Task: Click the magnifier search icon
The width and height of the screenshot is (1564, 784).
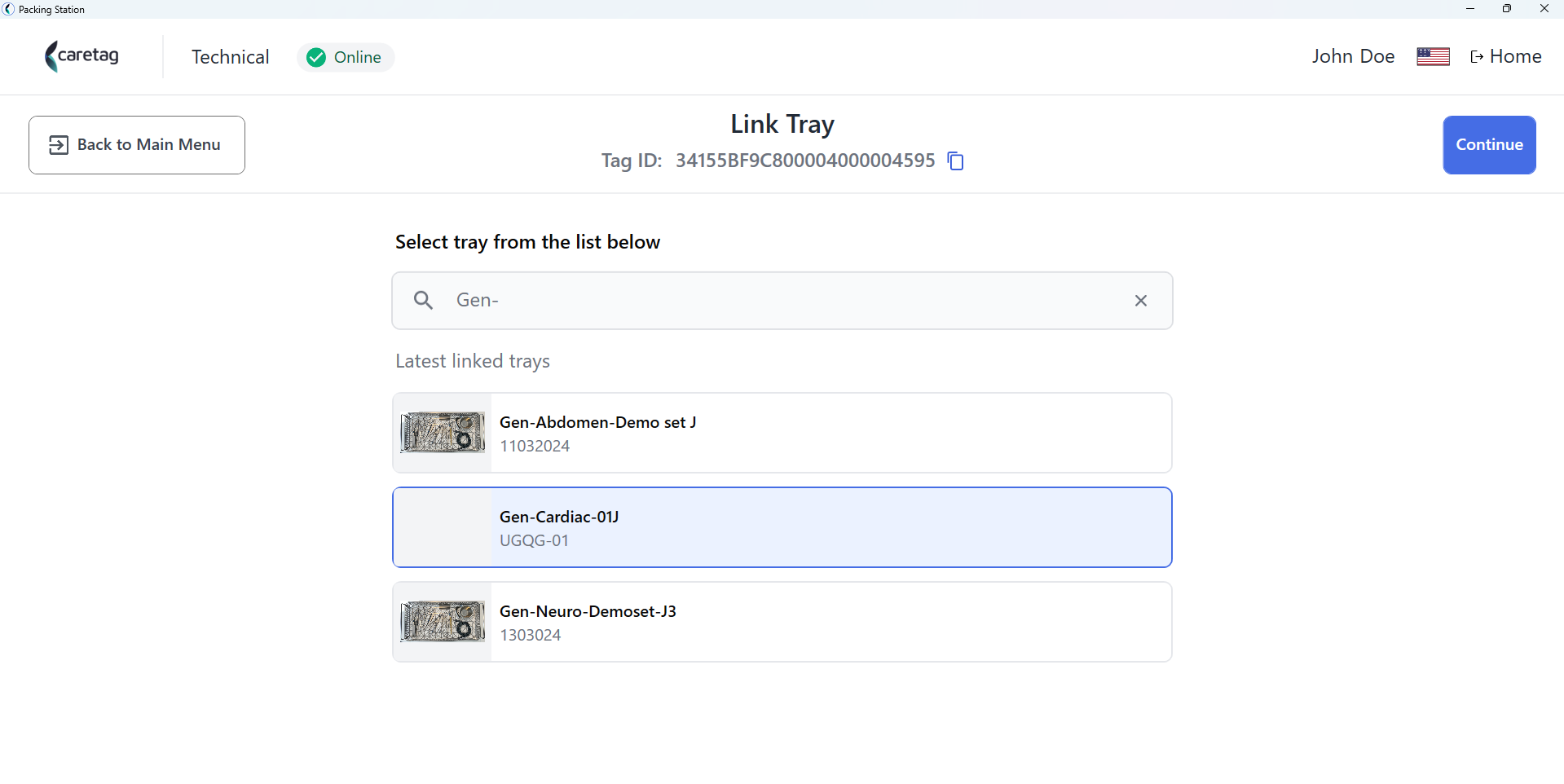Action: tap(423, 301)
